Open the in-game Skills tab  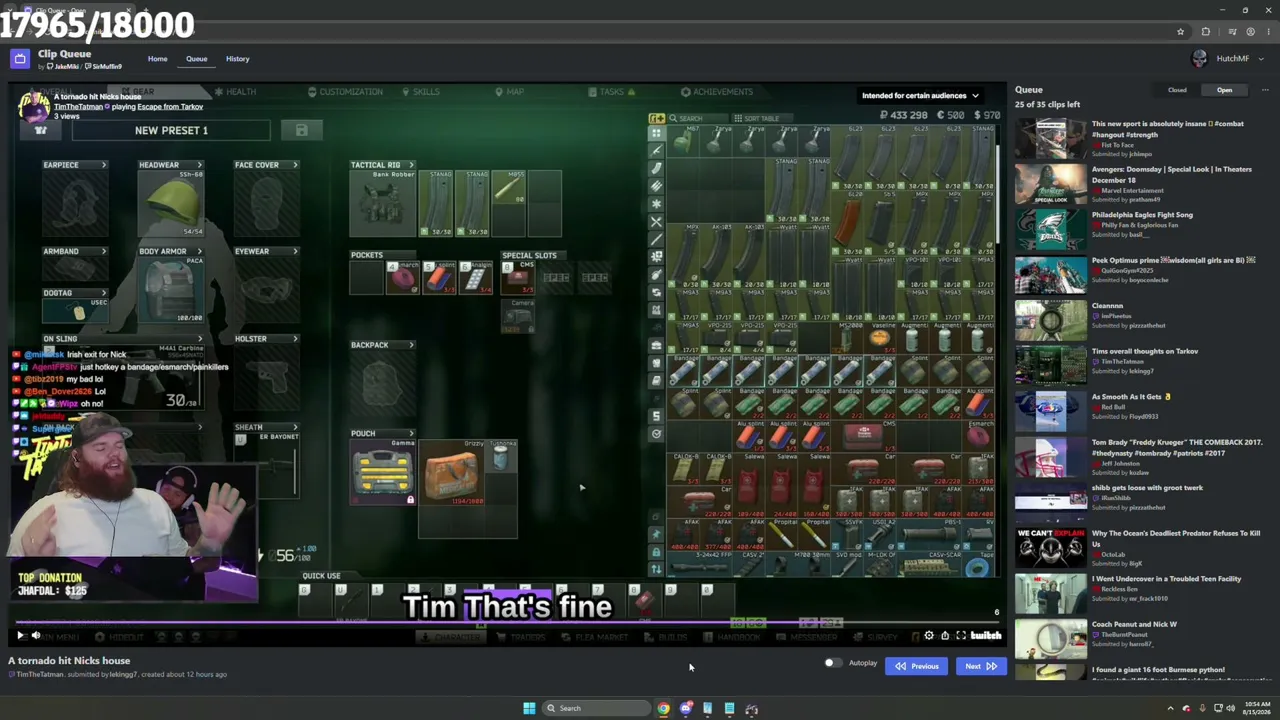420,92
